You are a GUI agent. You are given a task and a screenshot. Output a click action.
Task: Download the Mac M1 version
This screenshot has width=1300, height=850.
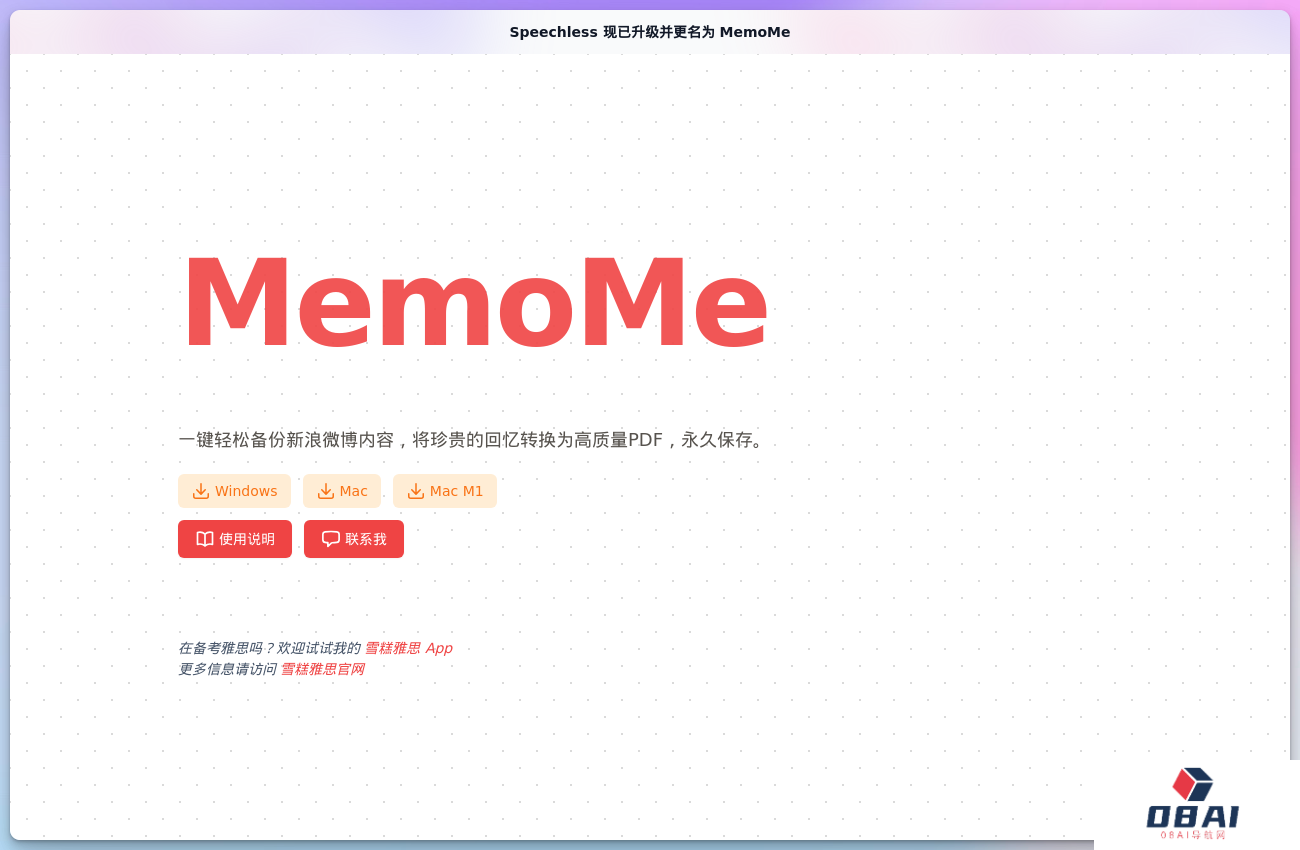click(445, 491)
